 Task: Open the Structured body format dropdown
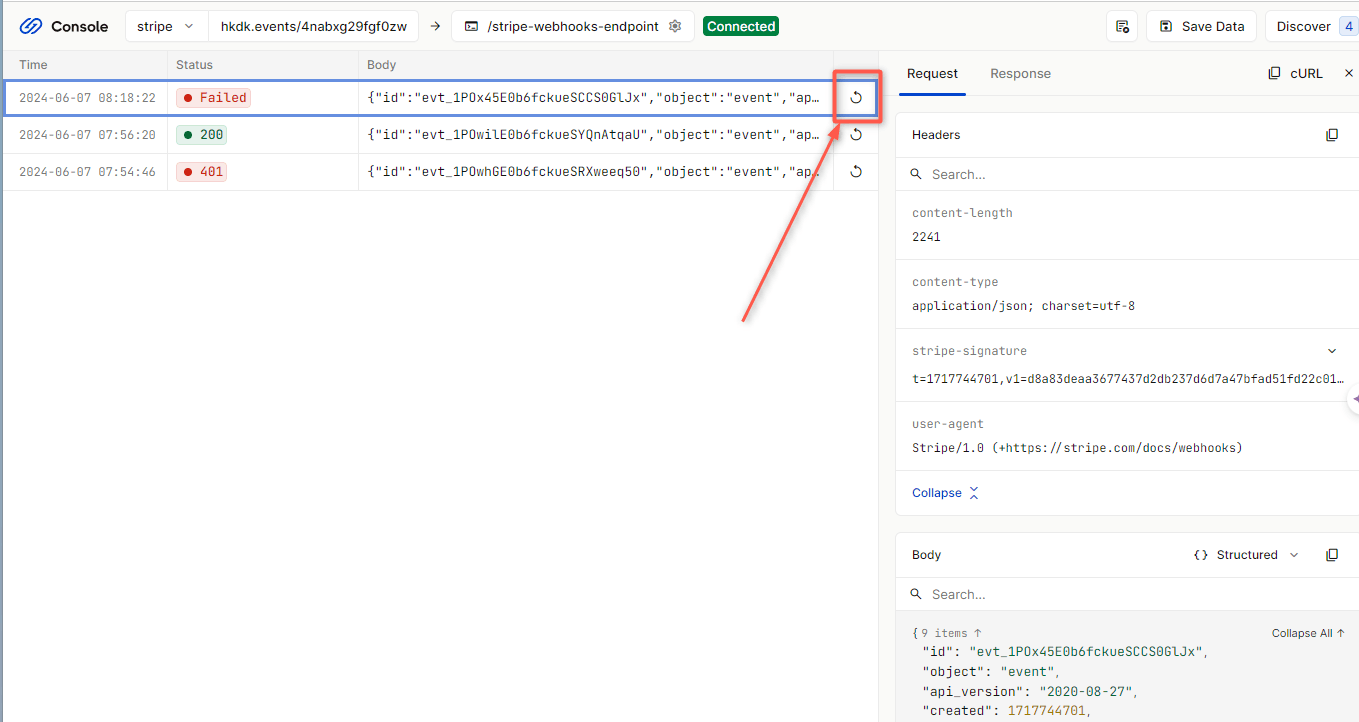(x=1247, y=555)
